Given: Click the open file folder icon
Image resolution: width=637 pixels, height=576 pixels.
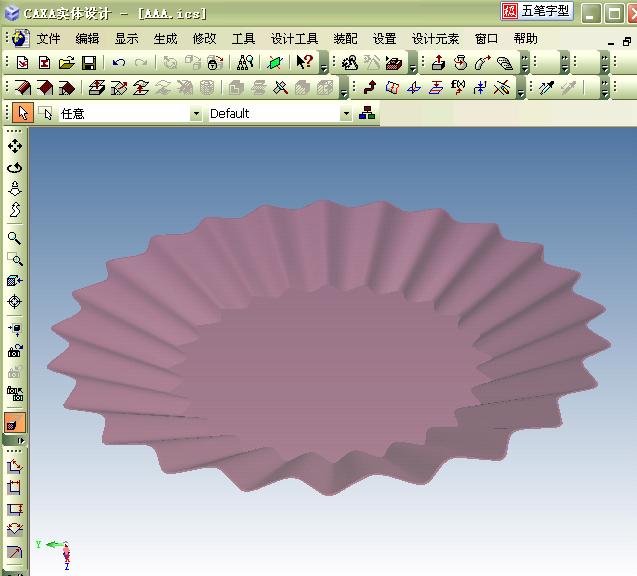Looking at the screenshot, I should click(x=67, y=63).
